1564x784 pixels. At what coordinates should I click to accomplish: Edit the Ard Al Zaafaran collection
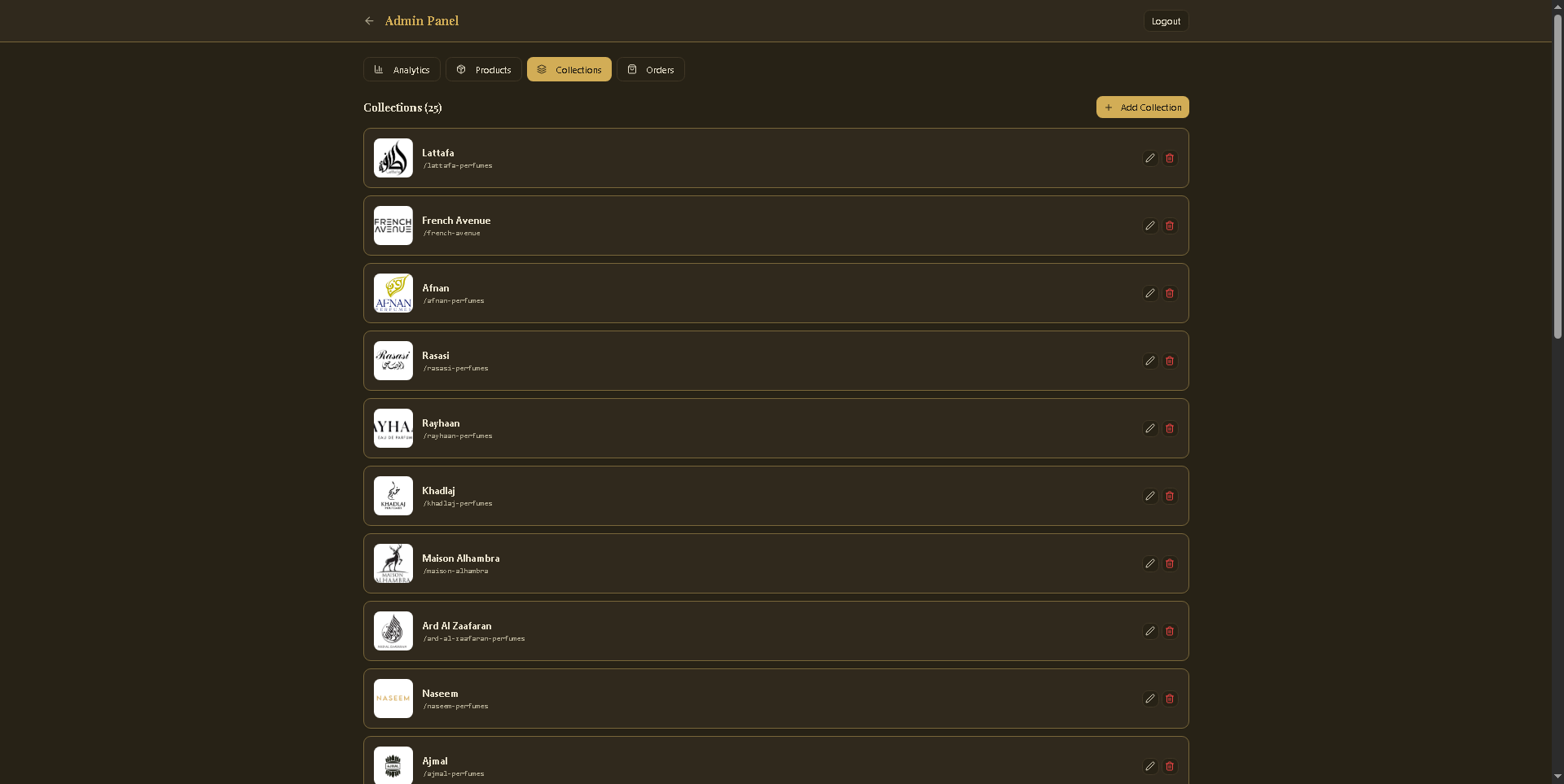(1150, 631)
